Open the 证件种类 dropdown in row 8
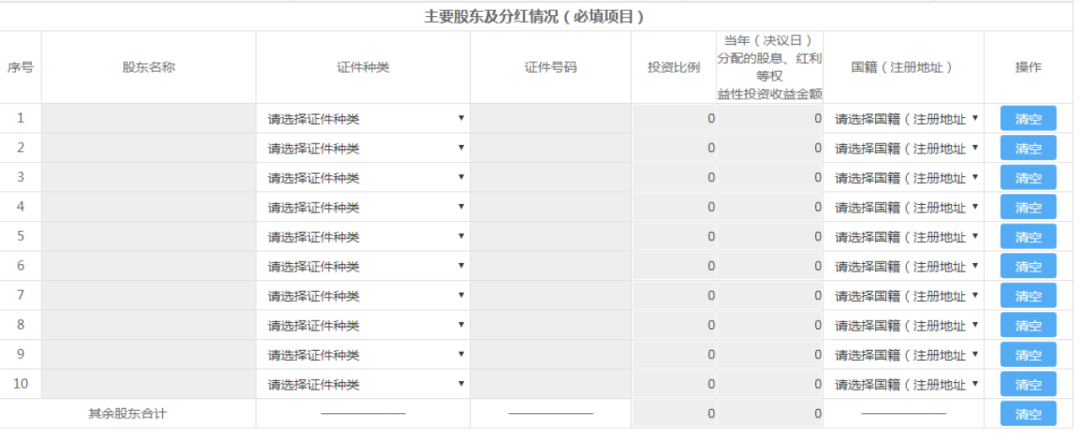The image size is (1080, 441). coord(363,326)
